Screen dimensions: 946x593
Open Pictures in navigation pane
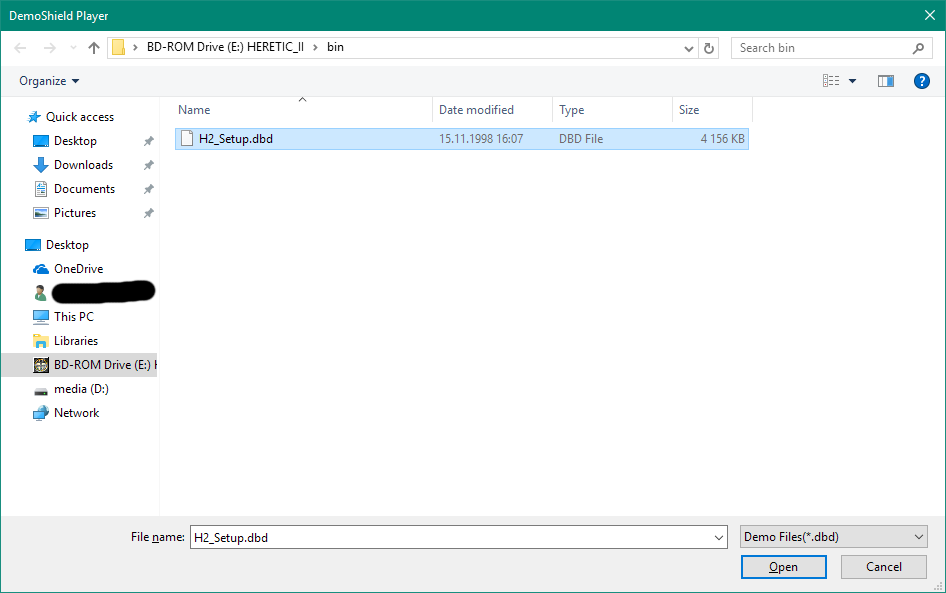pyautogui.click(x=75, y=213)
